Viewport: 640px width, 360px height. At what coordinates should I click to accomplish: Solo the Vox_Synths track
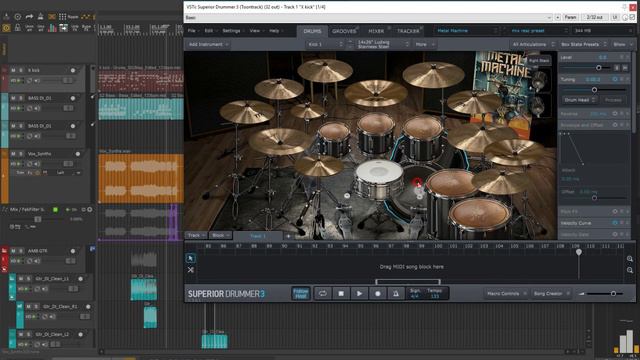21,154
